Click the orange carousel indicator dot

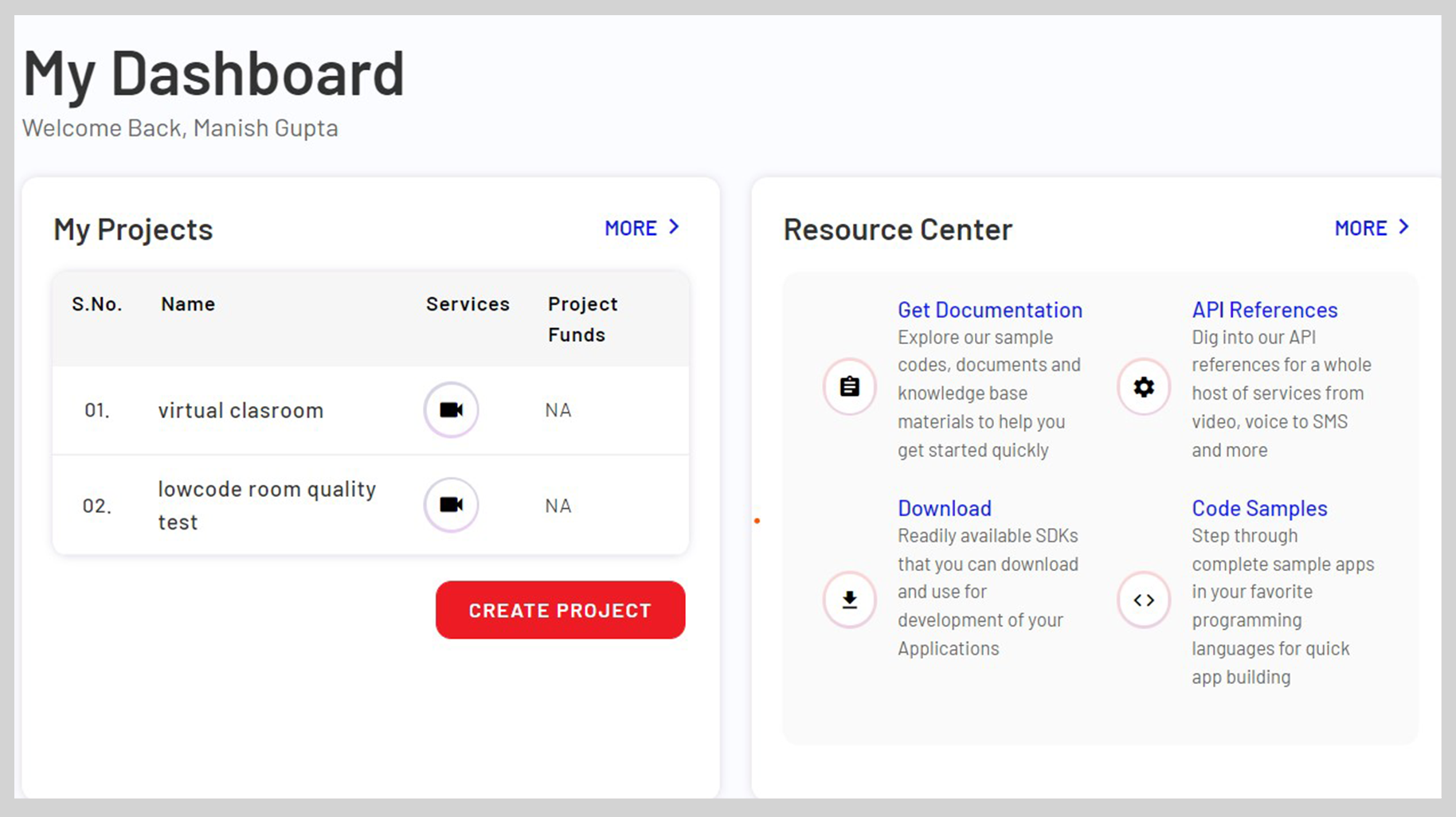coord(757,520)
